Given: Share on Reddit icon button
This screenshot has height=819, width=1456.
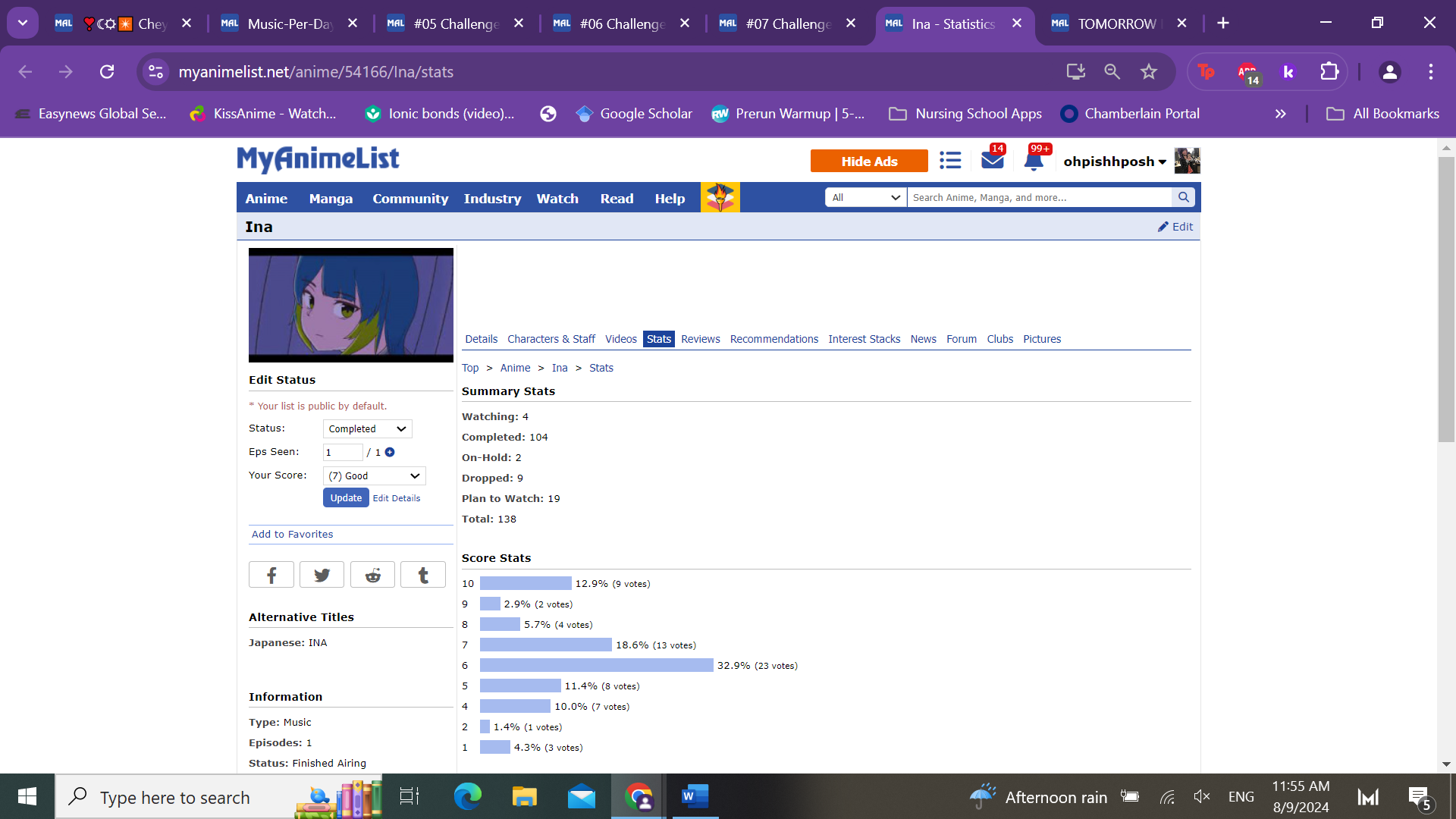Looking at the screenshot, I should tap(372, 575).
